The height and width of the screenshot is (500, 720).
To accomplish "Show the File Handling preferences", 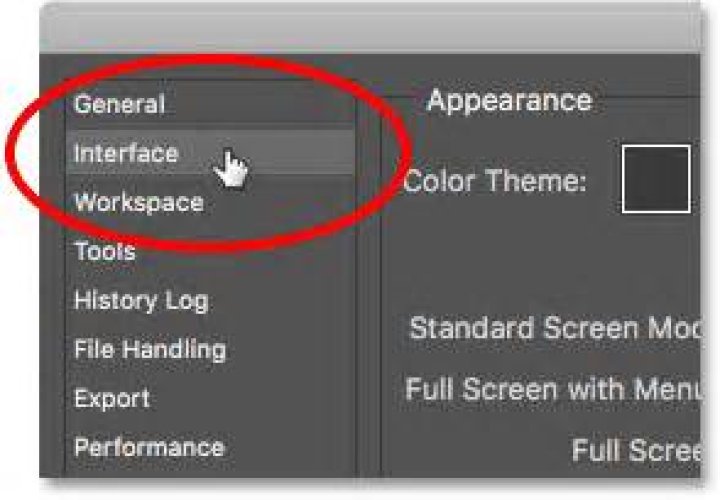I will coord(149,349).
